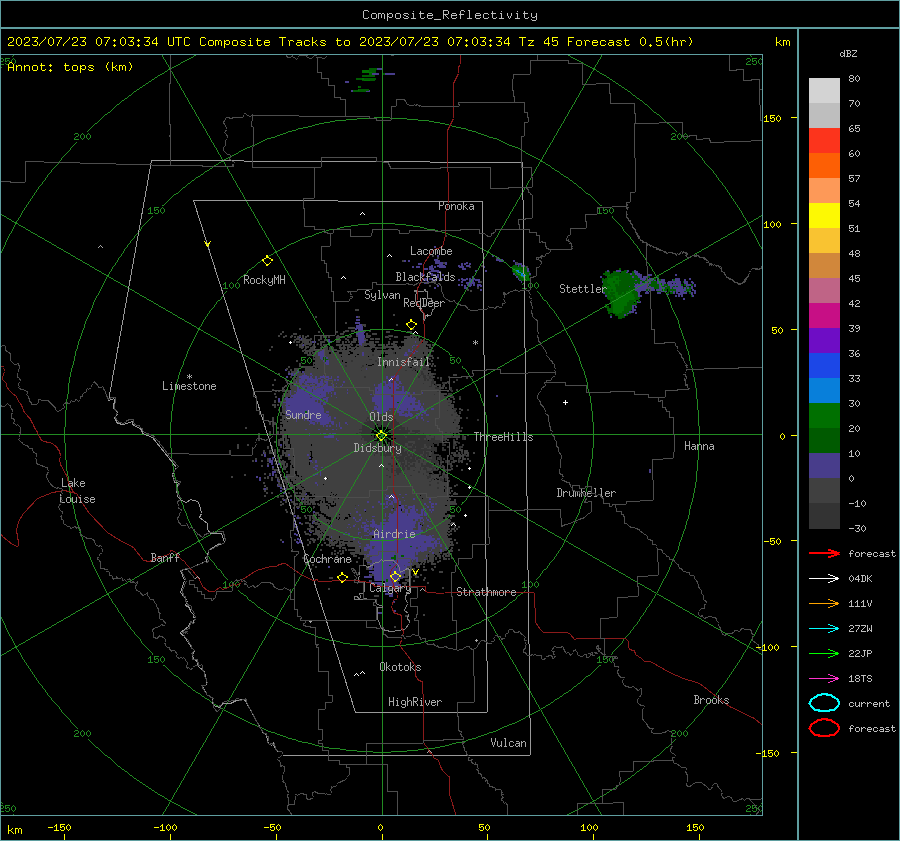This screenshot has height=841, width=900.
Task: Click the Sylvan town label
Action: (382, 295)
